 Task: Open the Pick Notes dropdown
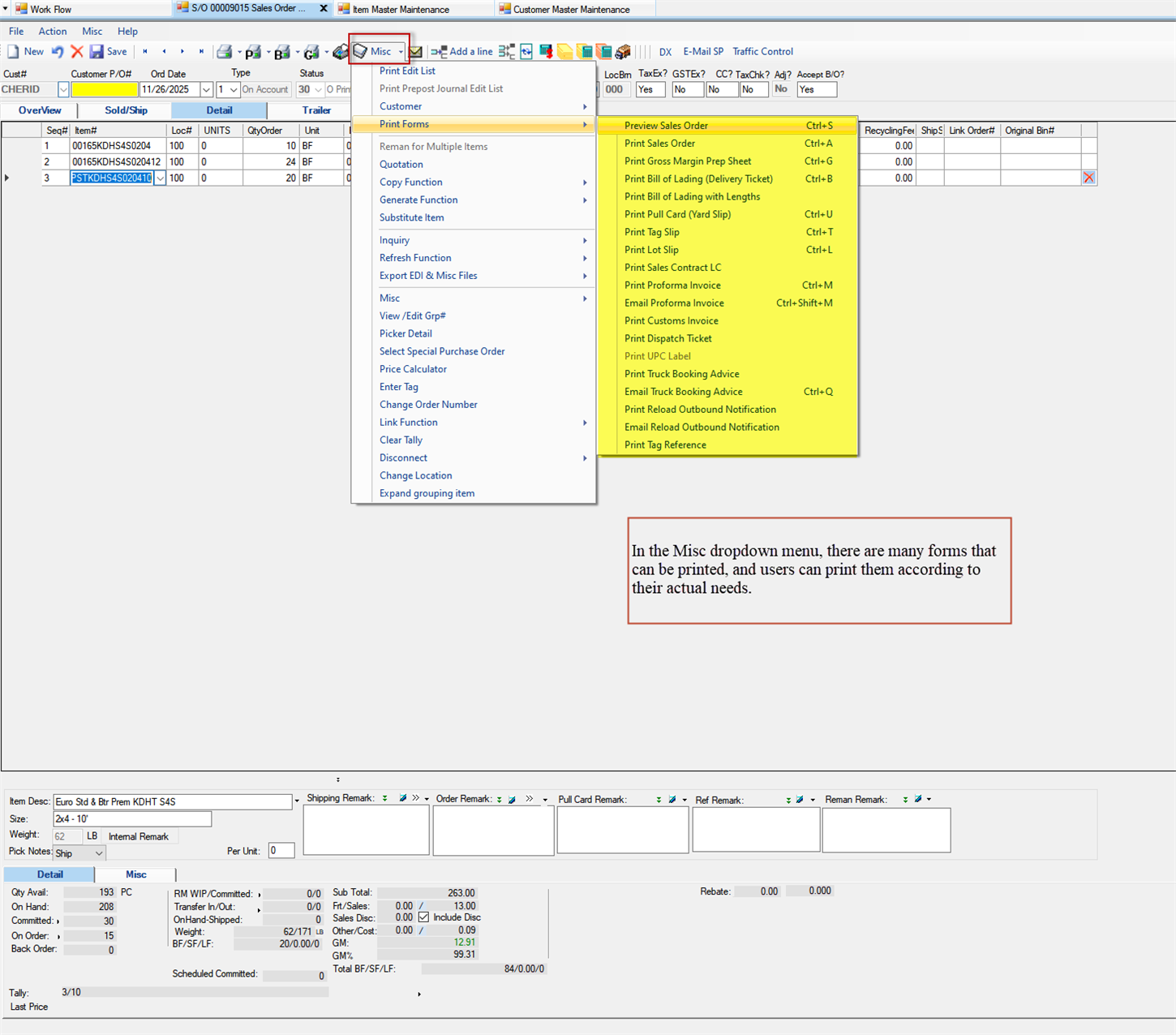[98, 853]
